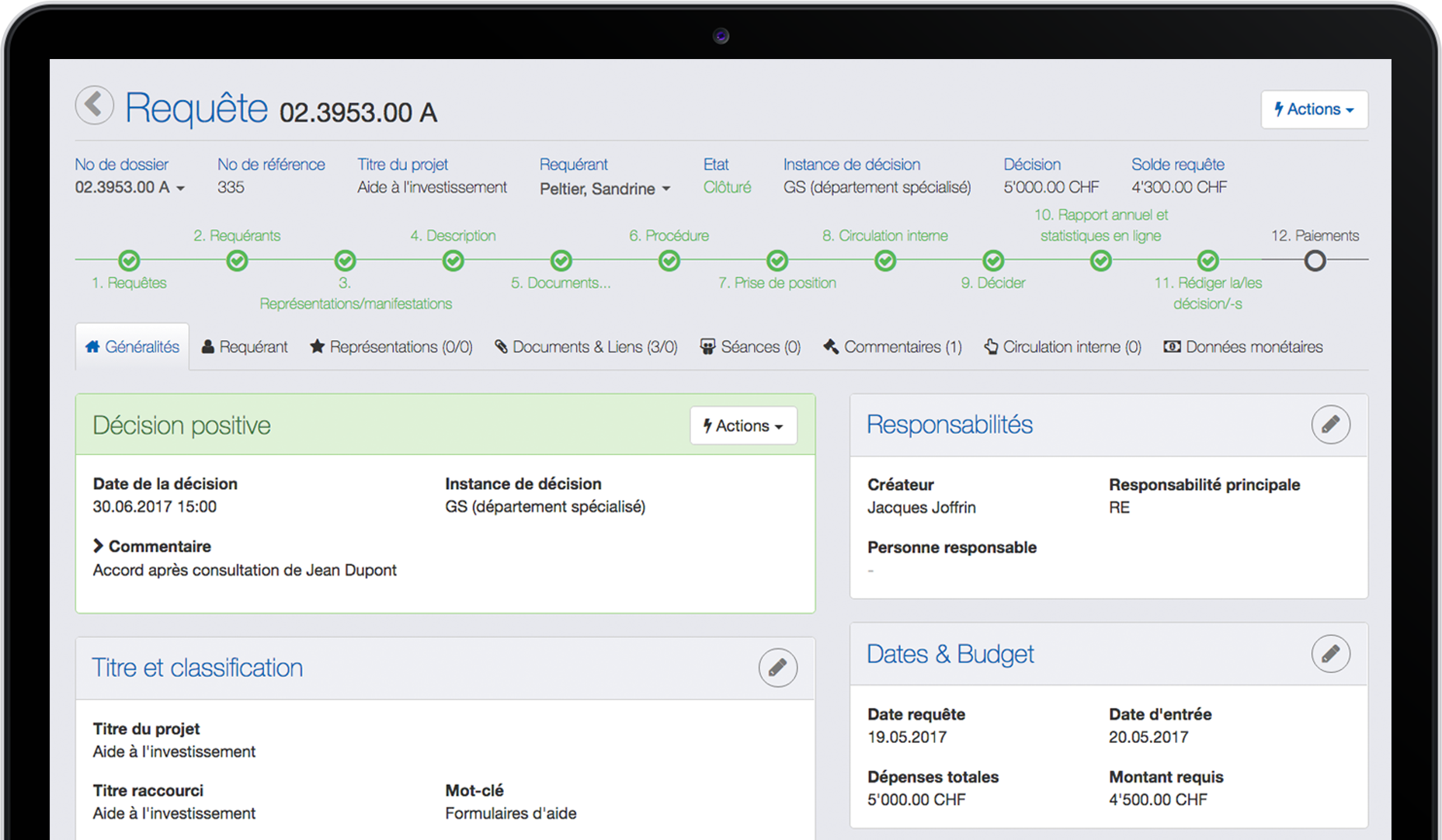Click step 5 Documents checkmark
This screenshot has height=840, width=1442.
(561, 260)
